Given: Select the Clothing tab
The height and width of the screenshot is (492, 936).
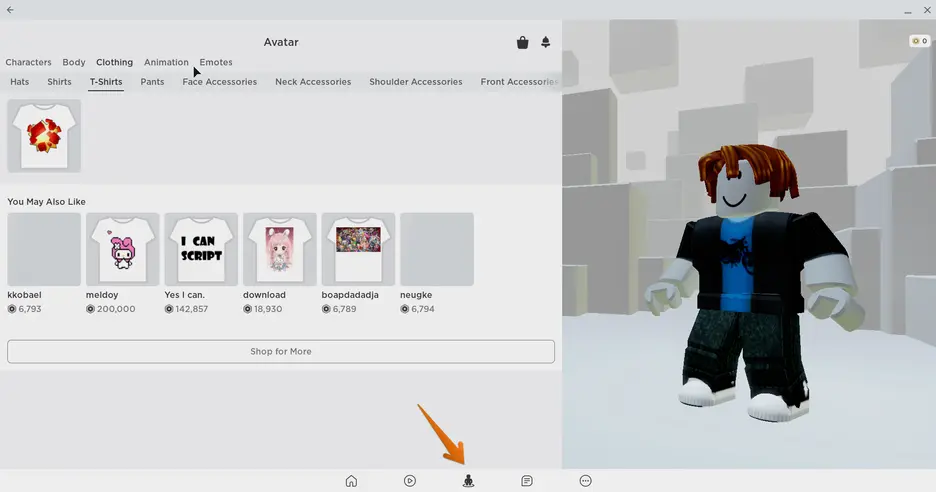Looking at the screenshot, I should [x=114, y=62].
